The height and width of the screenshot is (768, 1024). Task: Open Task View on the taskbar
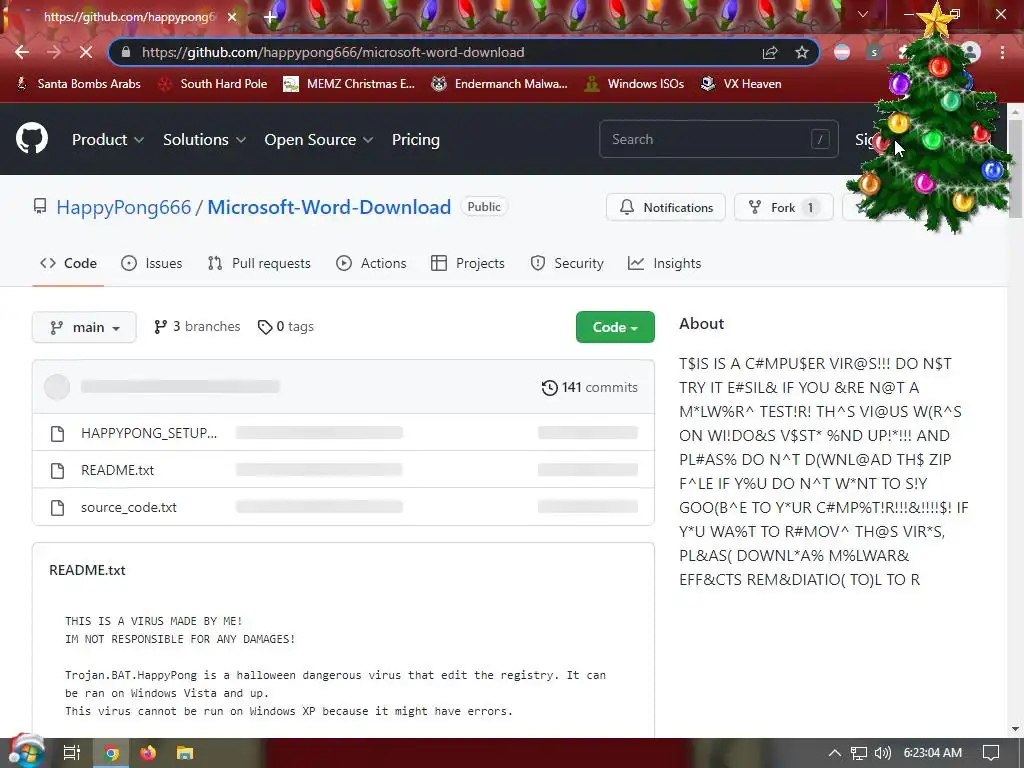pos(71,753)
